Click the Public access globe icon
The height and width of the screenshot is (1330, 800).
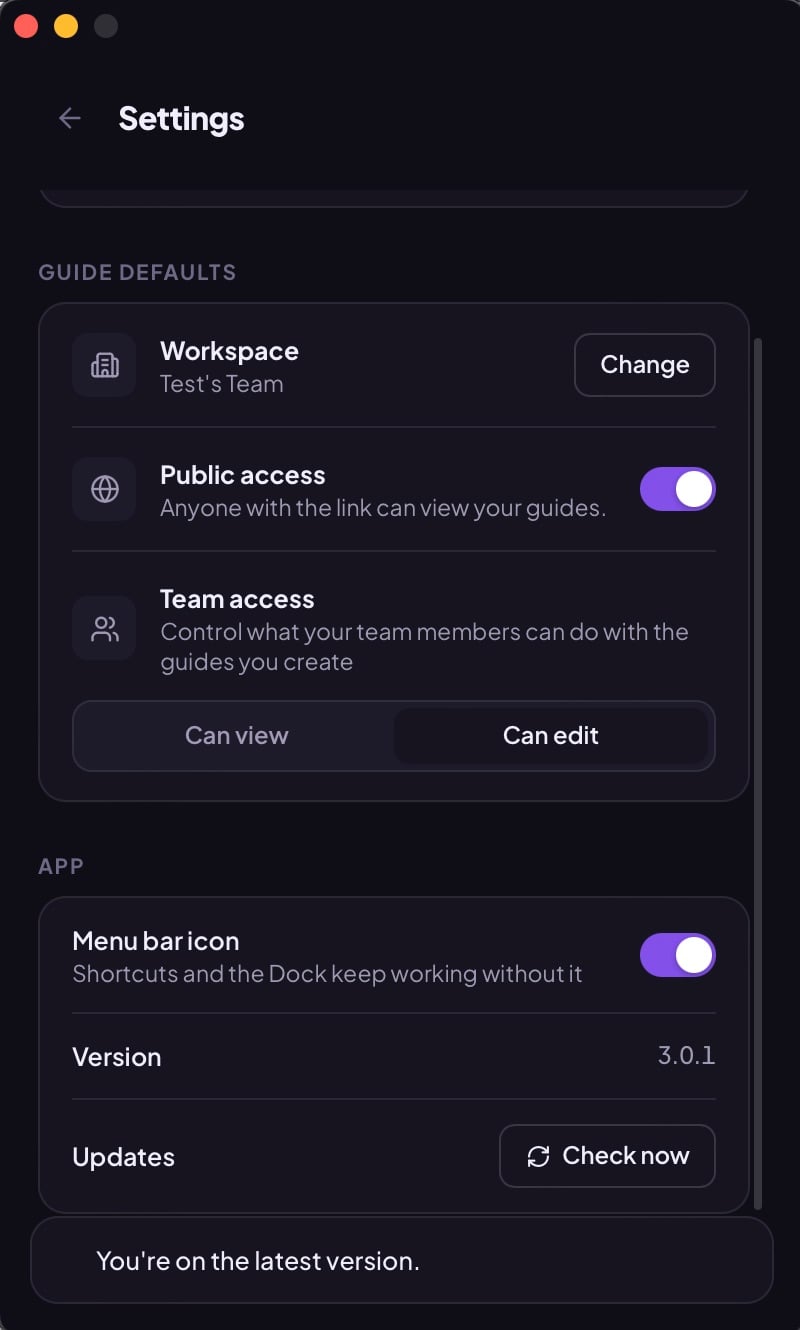coord(104,489)
